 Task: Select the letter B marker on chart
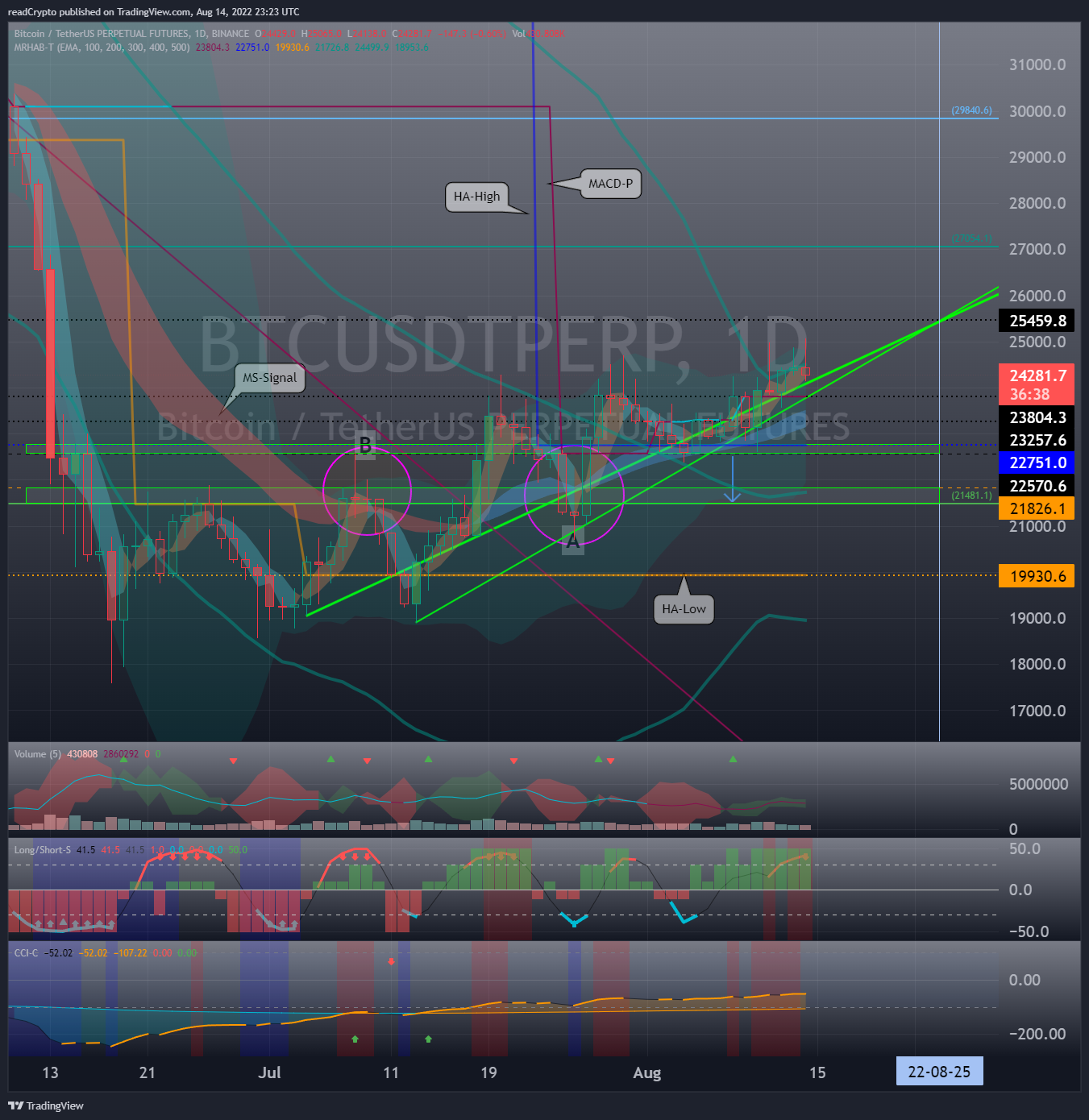(365, 446)
